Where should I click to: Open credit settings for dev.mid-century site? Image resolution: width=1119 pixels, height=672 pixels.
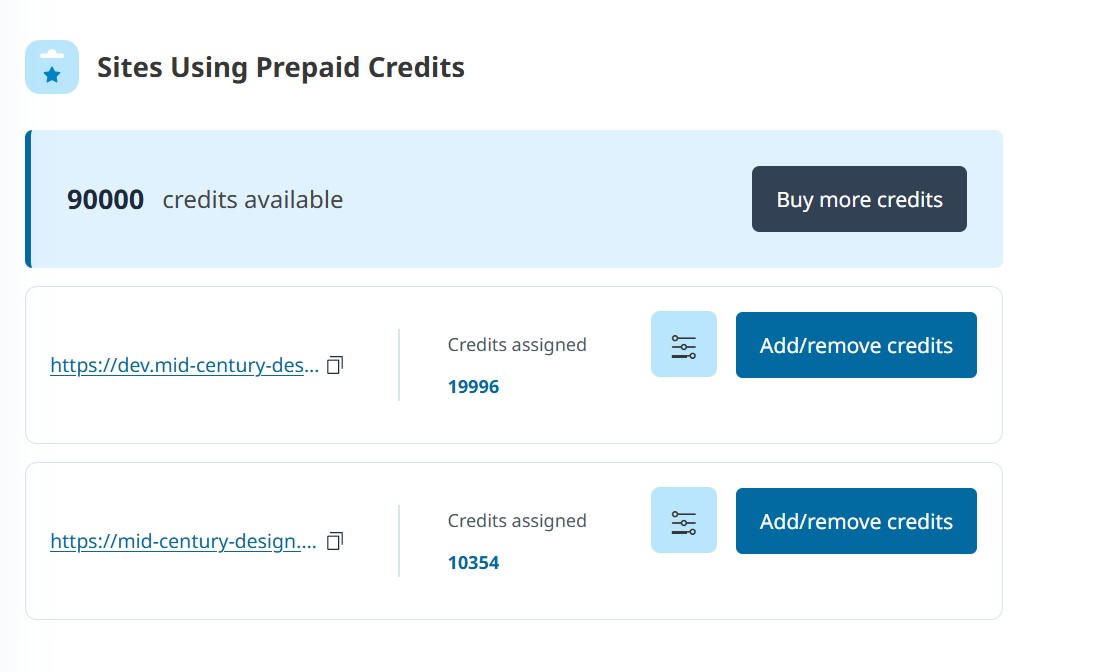684,345
